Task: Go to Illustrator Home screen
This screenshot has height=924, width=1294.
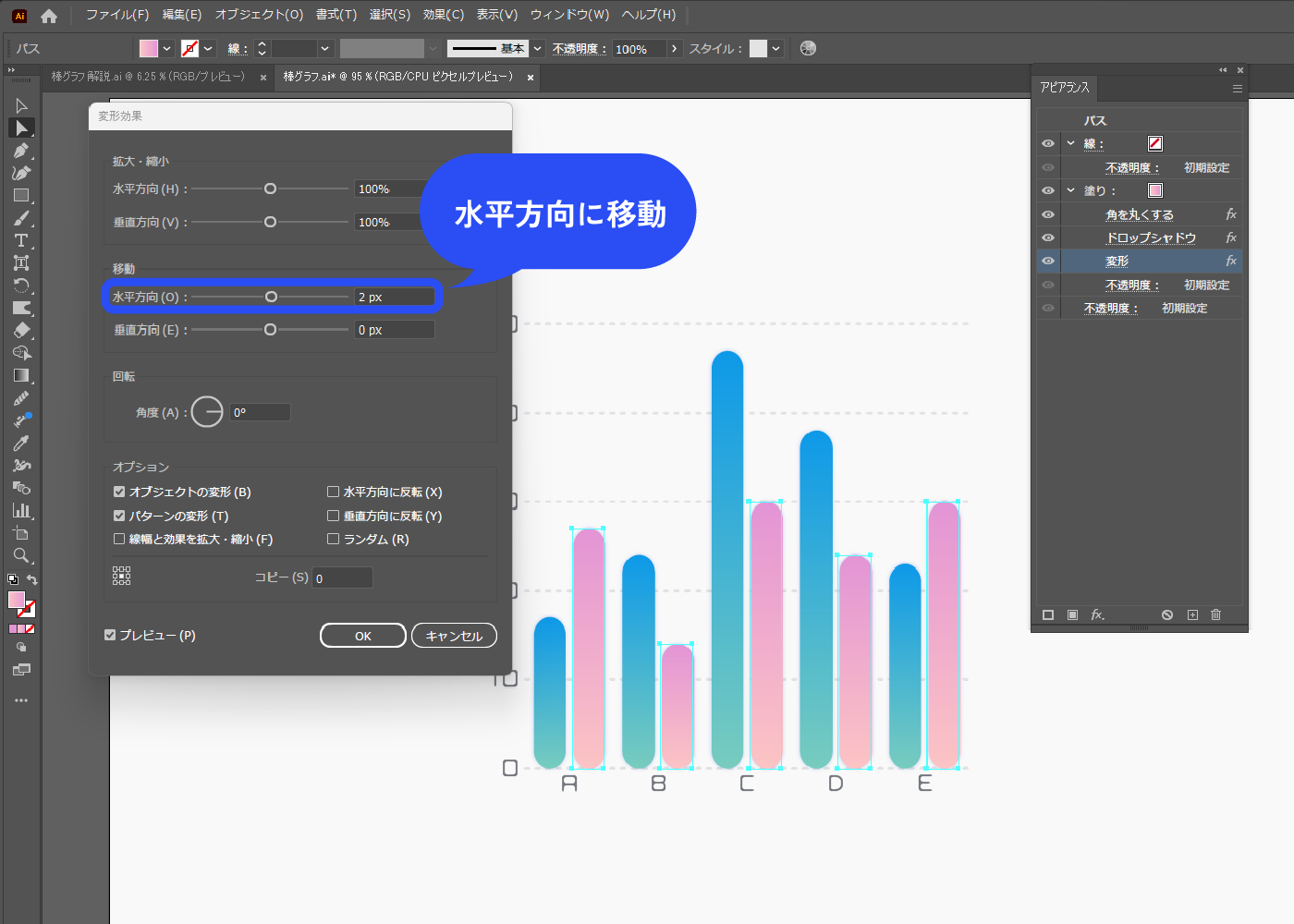Action: pyautogui.click(x=49, y=16)
